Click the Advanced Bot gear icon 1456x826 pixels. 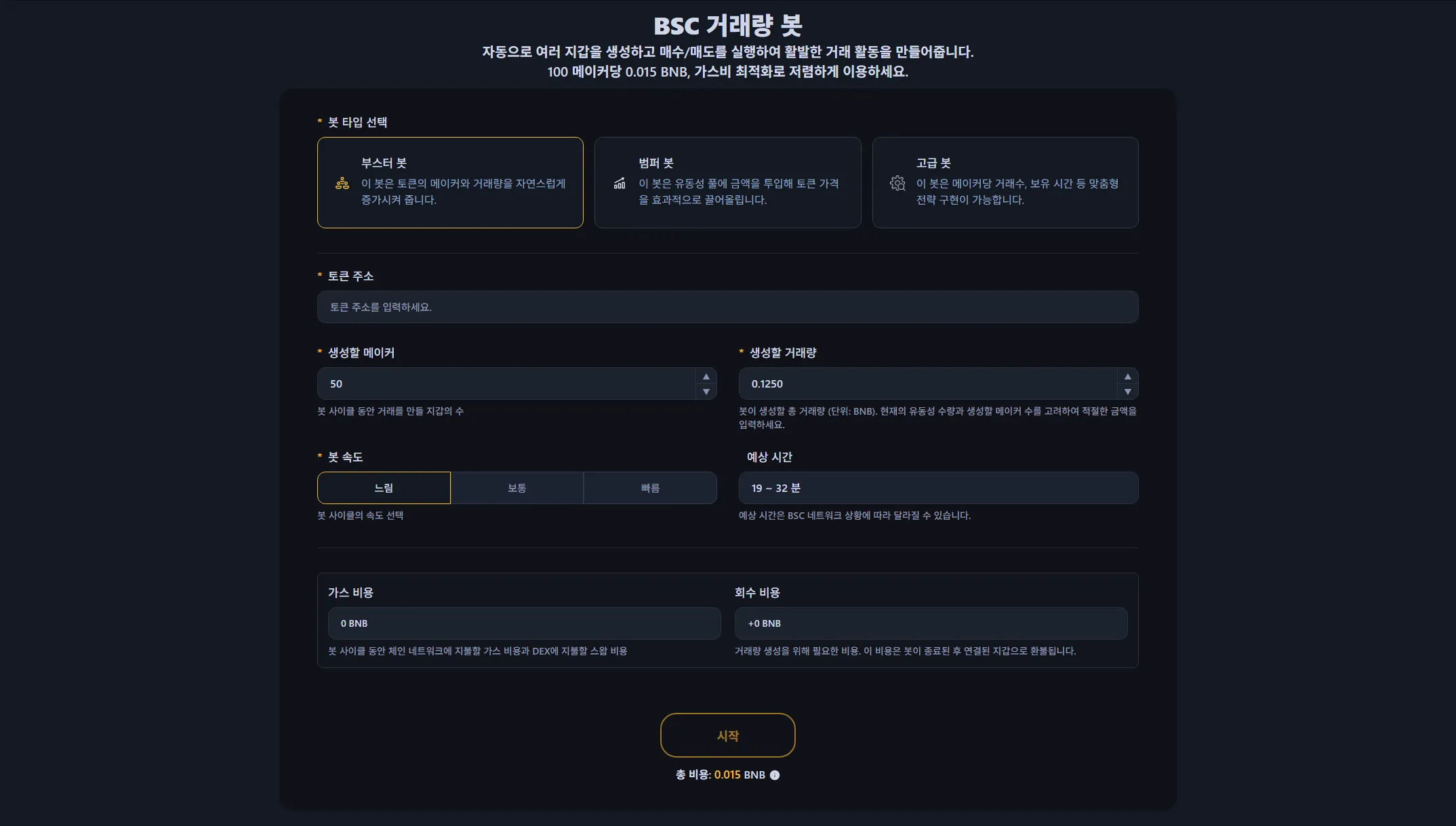tap(897, 183)
